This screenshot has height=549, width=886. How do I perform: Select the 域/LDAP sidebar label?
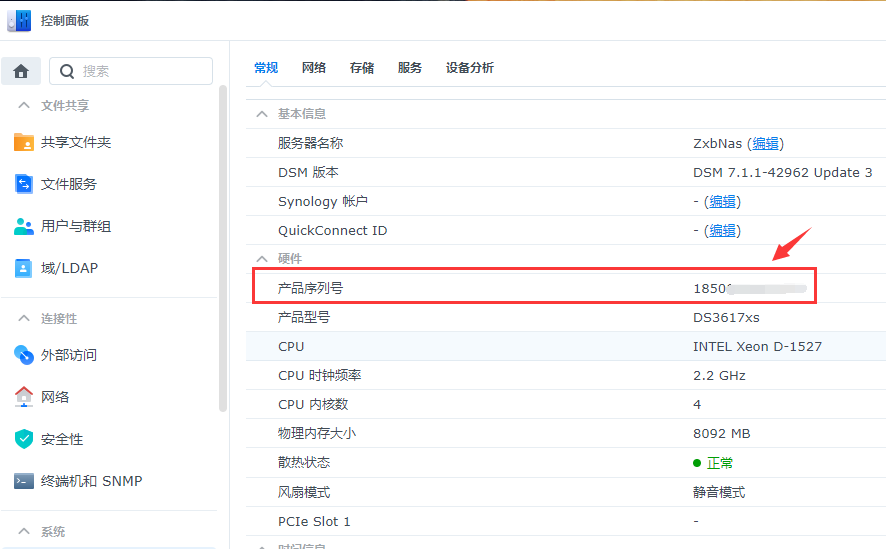[69, 268]
